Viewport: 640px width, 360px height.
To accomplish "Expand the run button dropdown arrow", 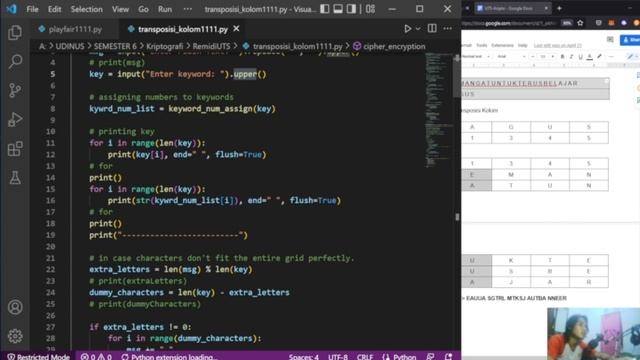I will [x=418, y=29].
